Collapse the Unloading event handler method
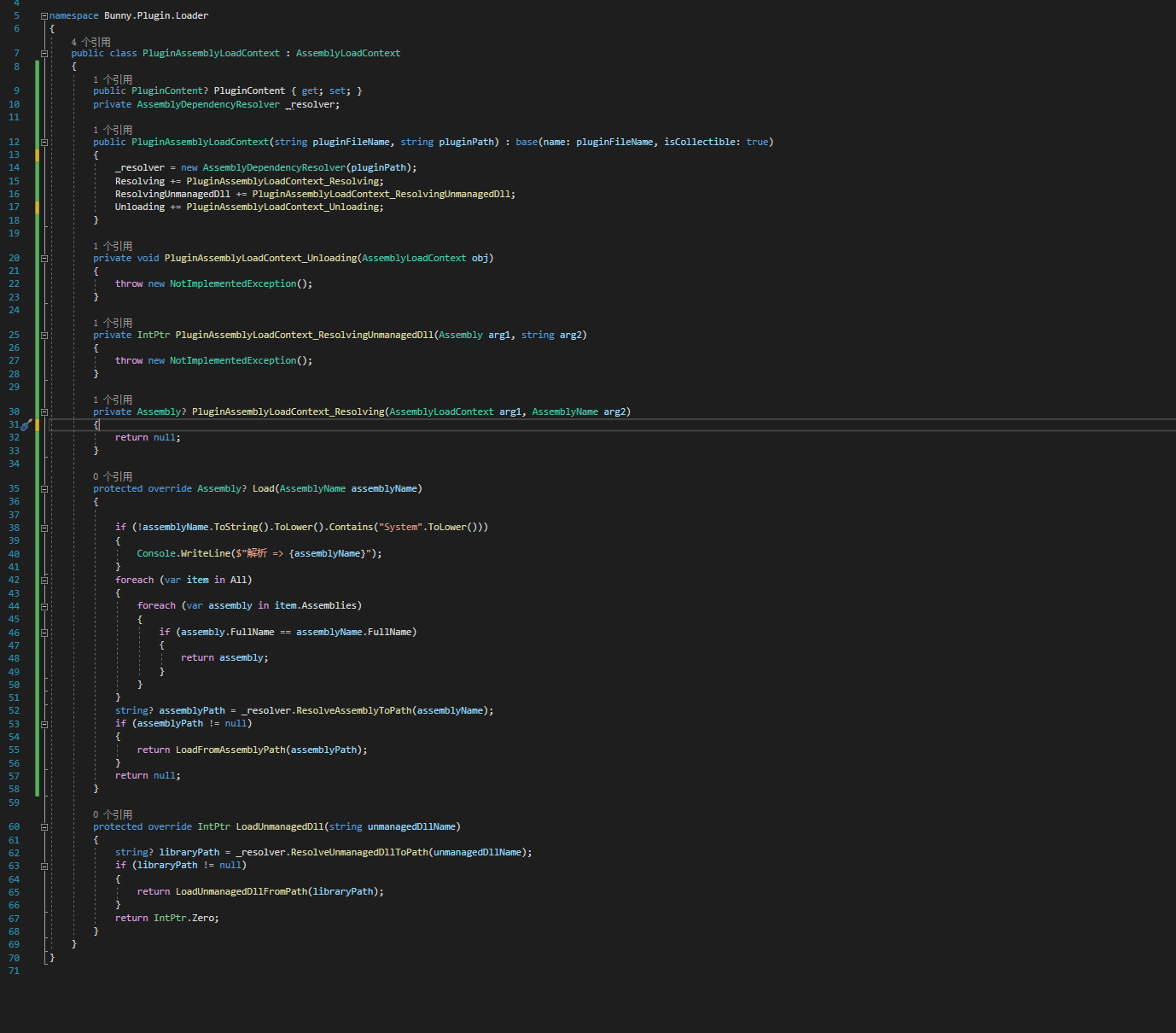This screenshot has height=1033, width=1176. point(44,258)
